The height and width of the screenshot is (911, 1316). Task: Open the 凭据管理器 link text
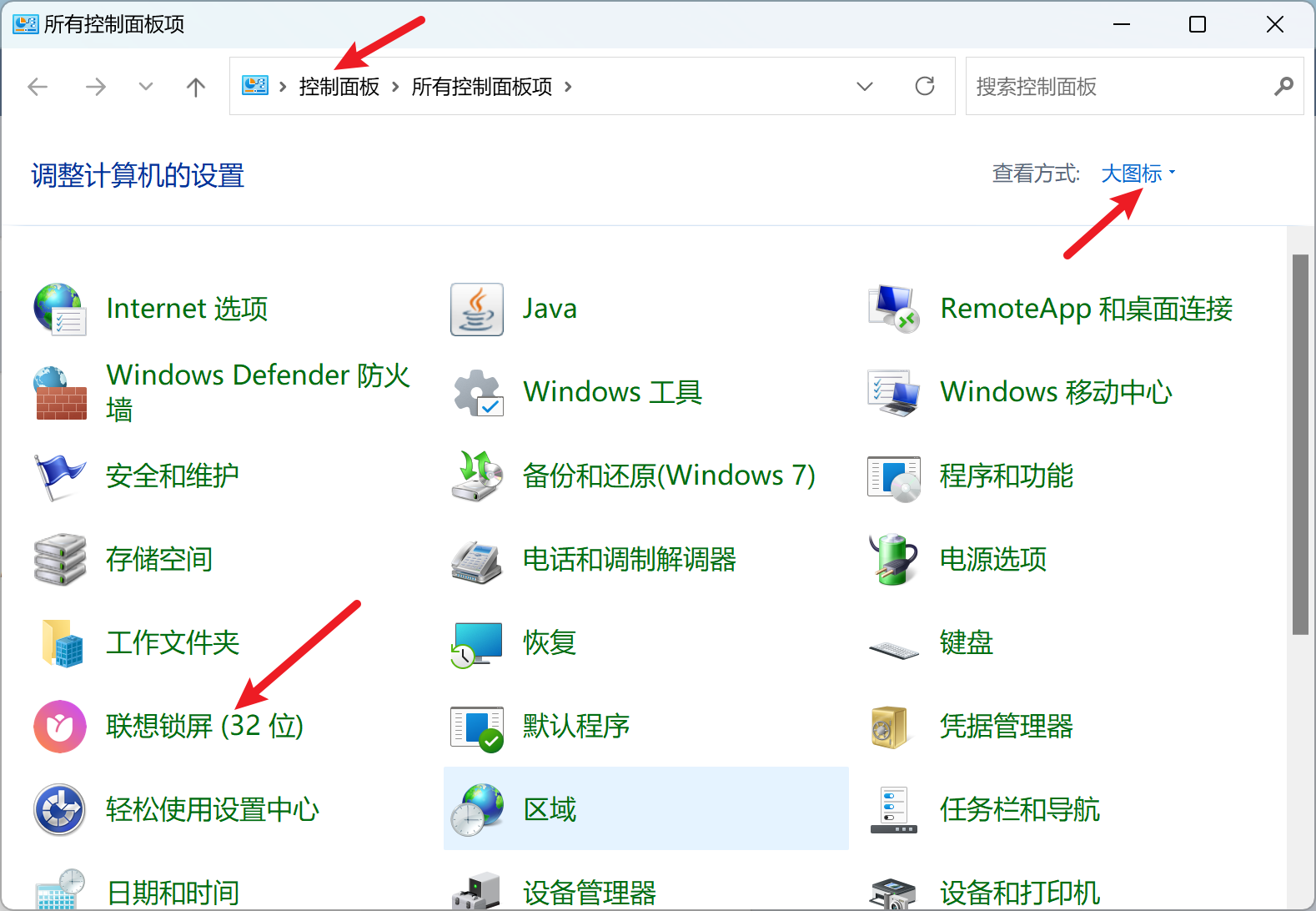(x=1007, y=726)
